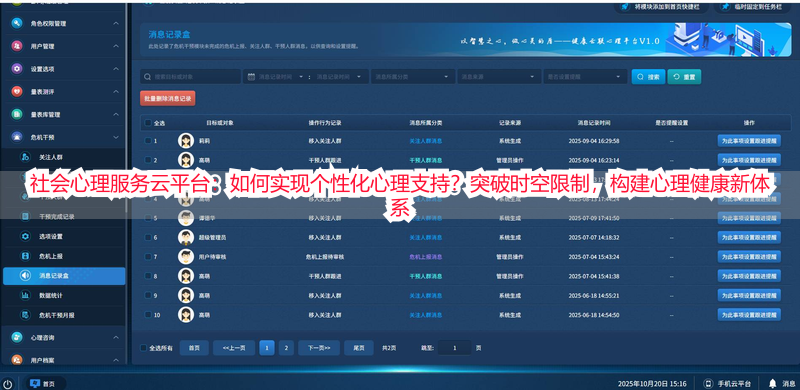Expand 用户管理 menu chevron
The width and height of the screenshot is (800, 390).
tap(116, 46)
